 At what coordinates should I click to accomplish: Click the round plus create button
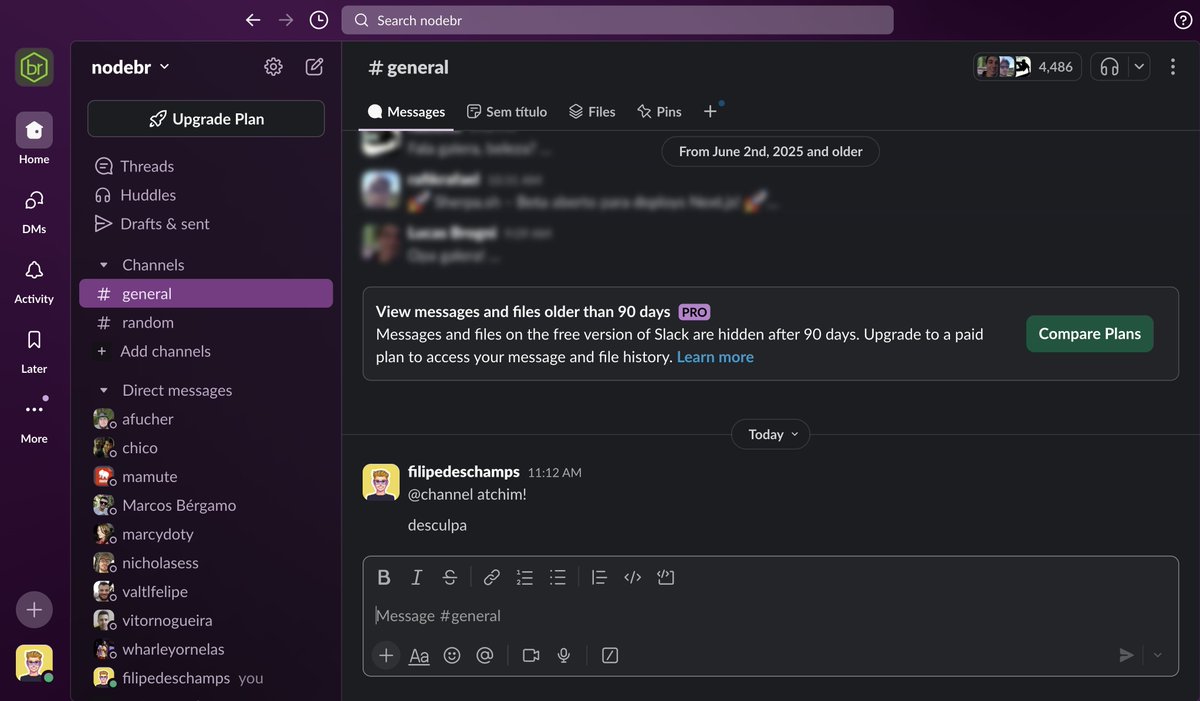tap(34, 609)
